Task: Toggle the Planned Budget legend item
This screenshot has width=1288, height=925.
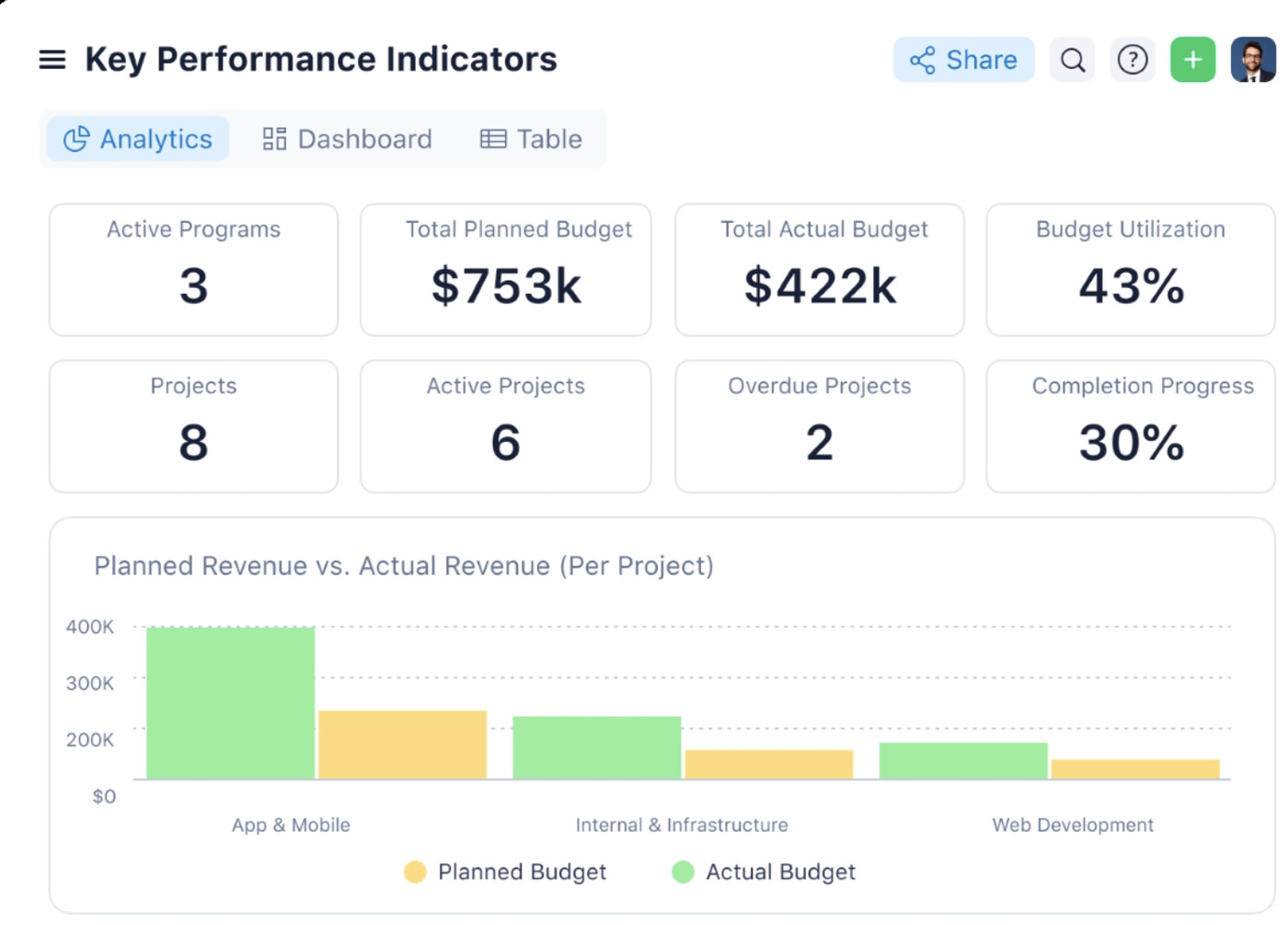Action: pos(416,872)
